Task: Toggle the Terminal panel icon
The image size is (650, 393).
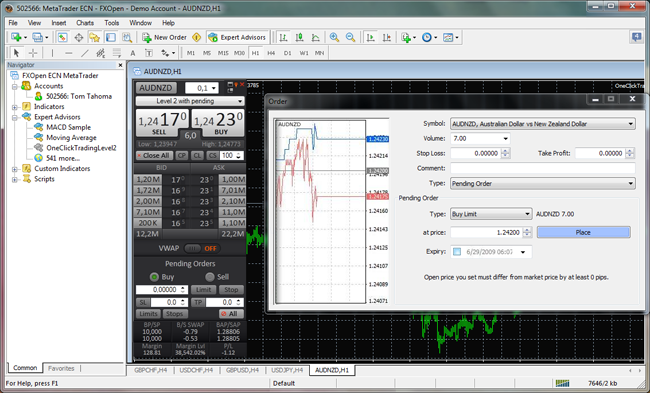Action: (111, 37)
